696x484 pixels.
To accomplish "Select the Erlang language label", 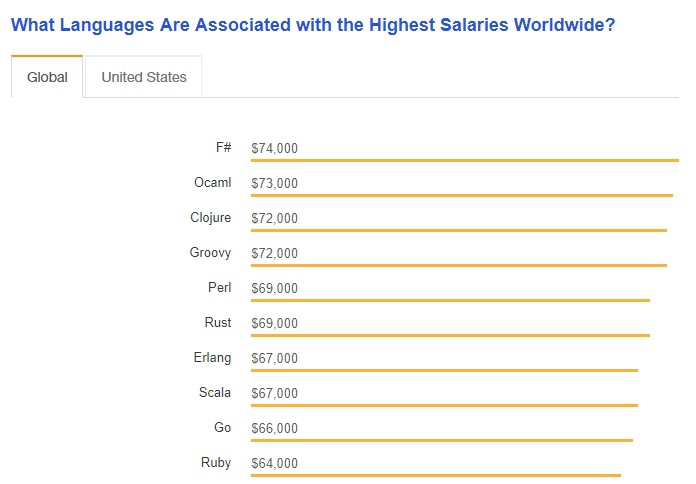I will [212, 357].
